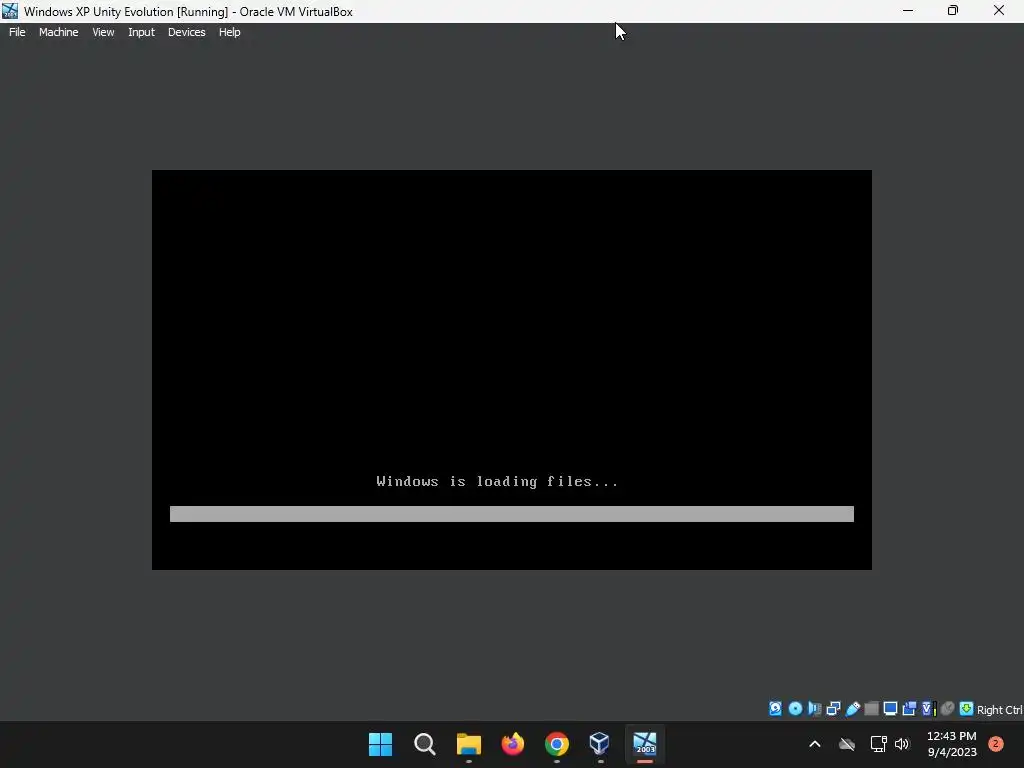The width and height of the screenshot is (1024, 768).
Task: Click the network adapter indicator
Action: click(x=833, y=709)
